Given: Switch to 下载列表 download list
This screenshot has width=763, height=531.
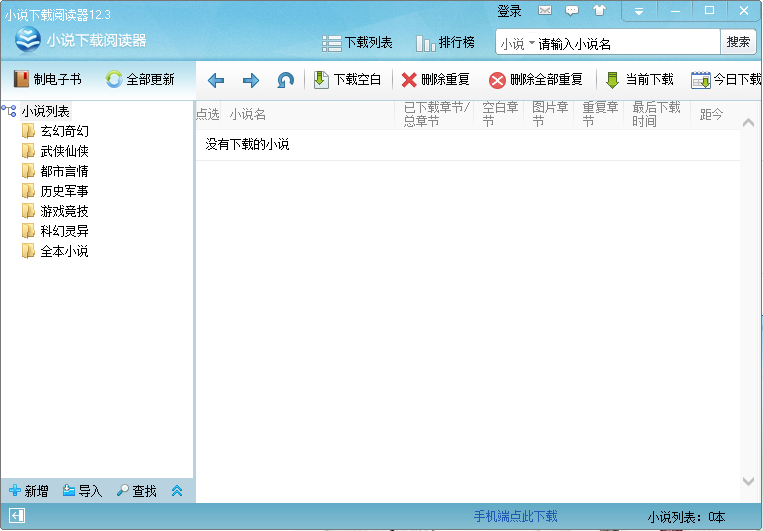Looking at the screenshot, I should [357, 43].
